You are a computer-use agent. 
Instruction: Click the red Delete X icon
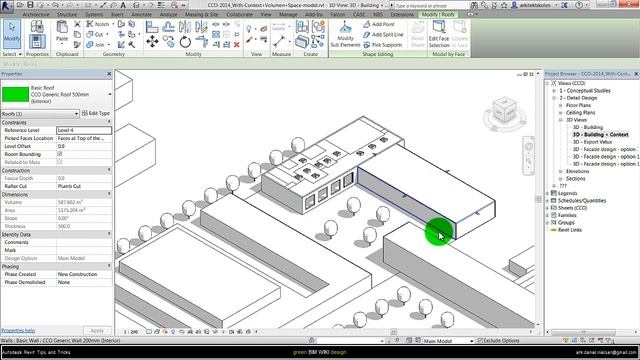(236, 44)
